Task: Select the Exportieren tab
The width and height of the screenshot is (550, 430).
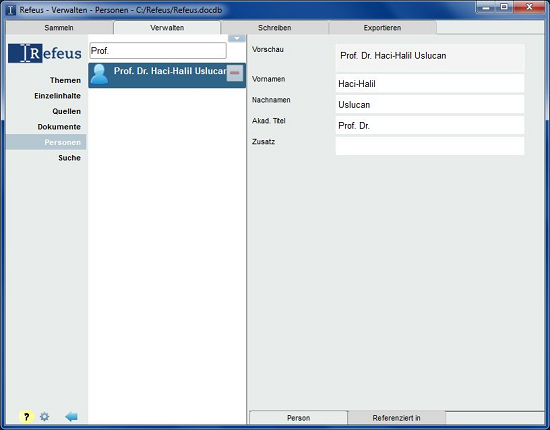Action: 382,28
